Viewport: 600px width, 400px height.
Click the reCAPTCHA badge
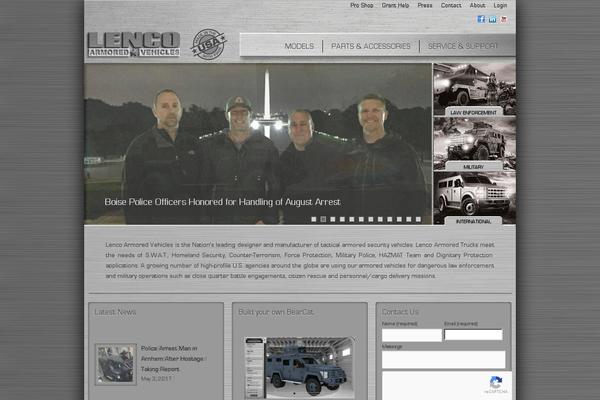point(496,385)
